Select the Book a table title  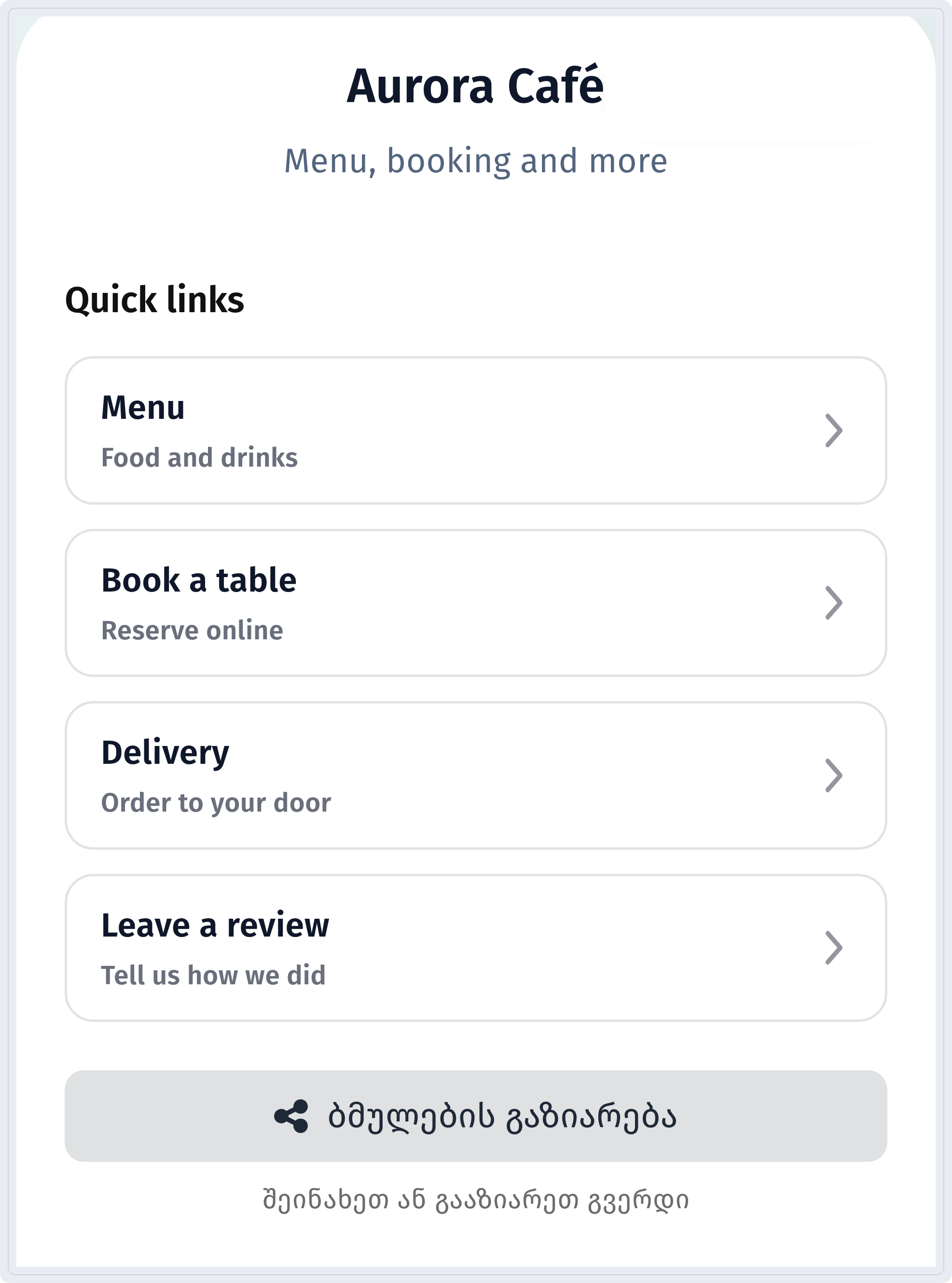pos(199,579)
